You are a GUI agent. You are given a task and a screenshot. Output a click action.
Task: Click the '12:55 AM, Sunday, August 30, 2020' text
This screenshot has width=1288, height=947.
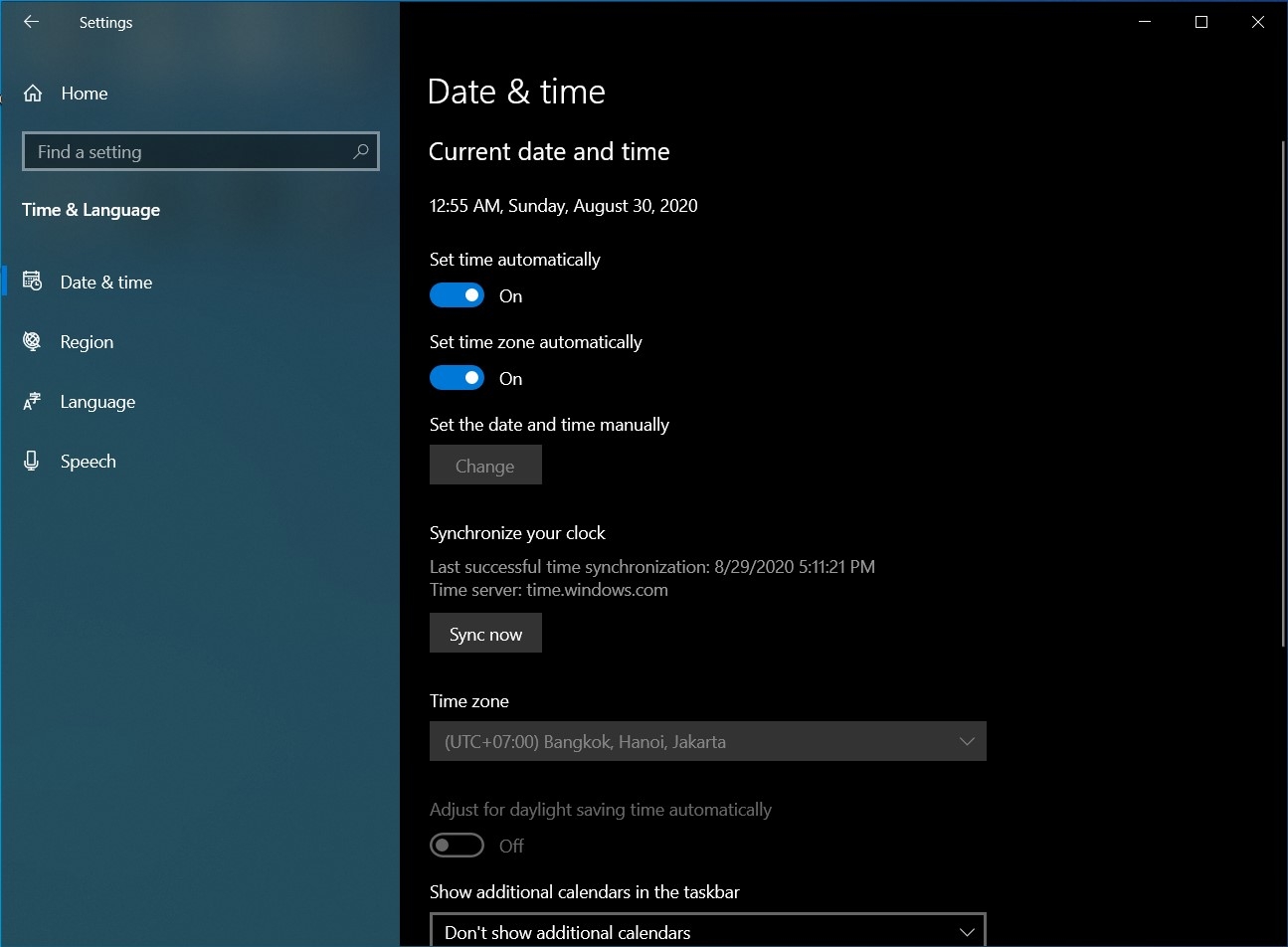pyautogui.click(x=563, y=206)
